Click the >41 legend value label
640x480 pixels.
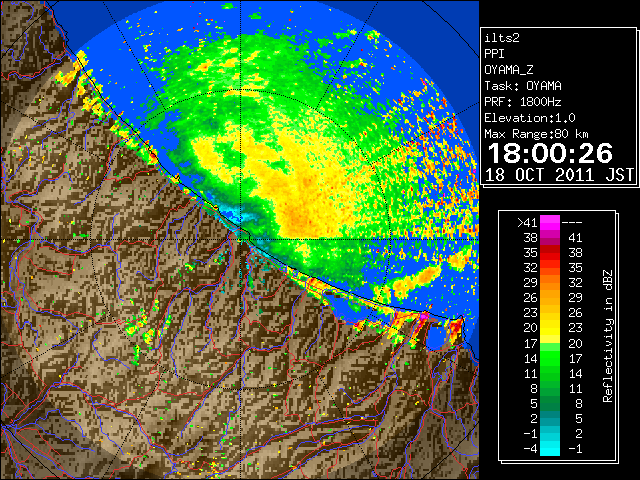(527, 223)
